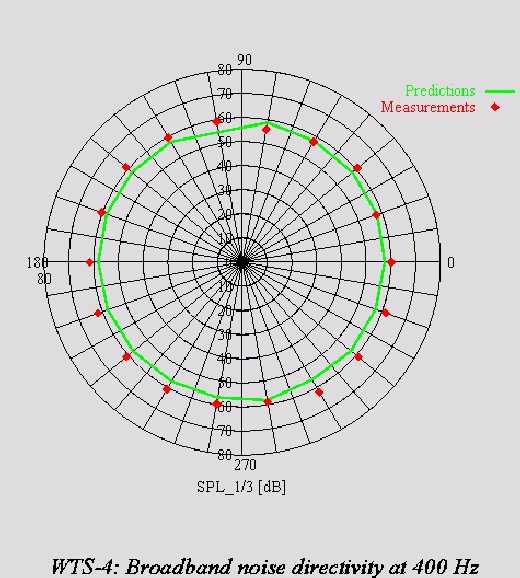Click the center origin of the polar plot

(241, 262)
